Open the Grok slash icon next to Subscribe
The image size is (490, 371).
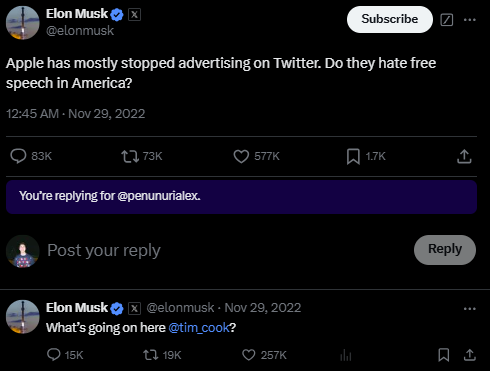(446, 20)
